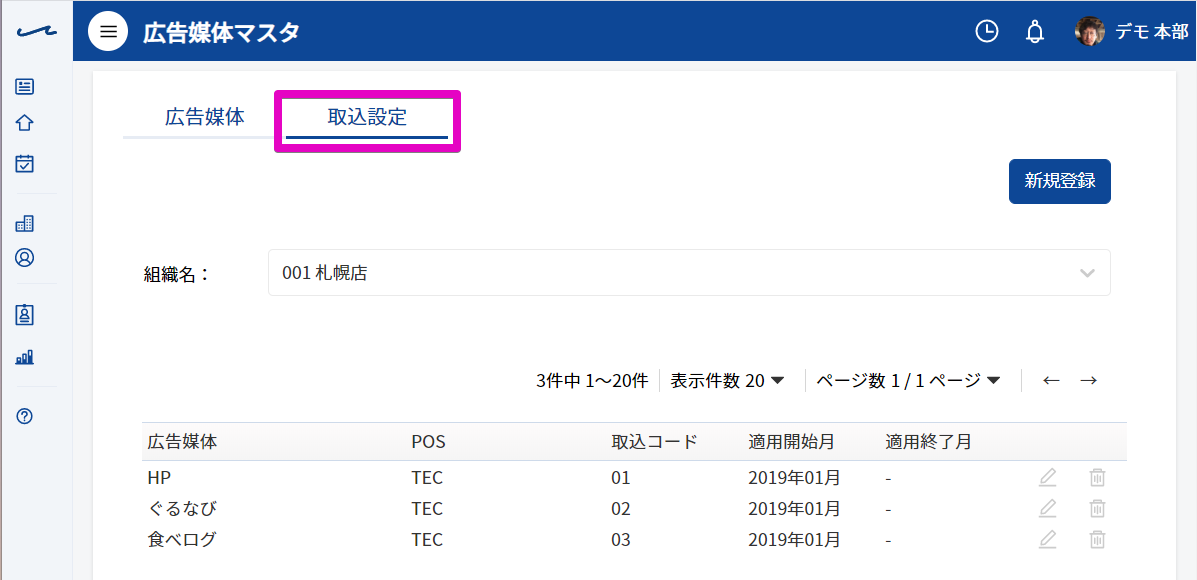1197x580 pixels.
Task: Click 取込コード value 01
Action: pos(621,478)
